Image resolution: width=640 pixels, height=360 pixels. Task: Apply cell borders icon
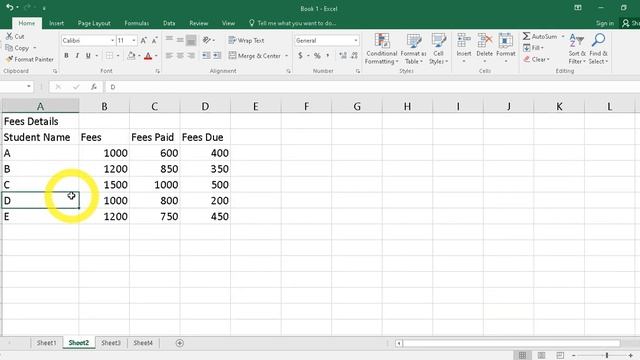coord(109,56)
